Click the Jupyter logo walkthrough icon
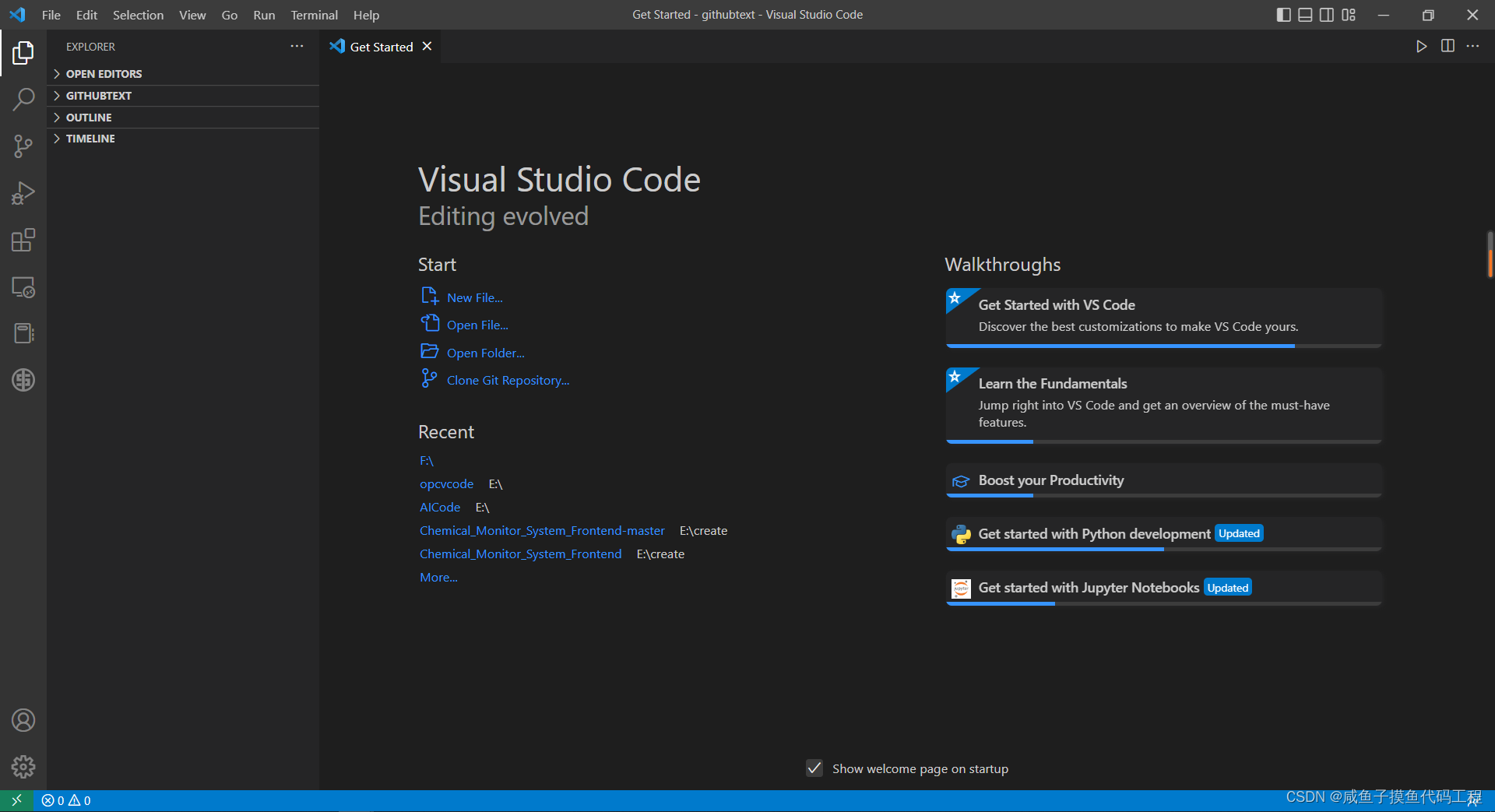1495x812 pixels. pos(962,589)
